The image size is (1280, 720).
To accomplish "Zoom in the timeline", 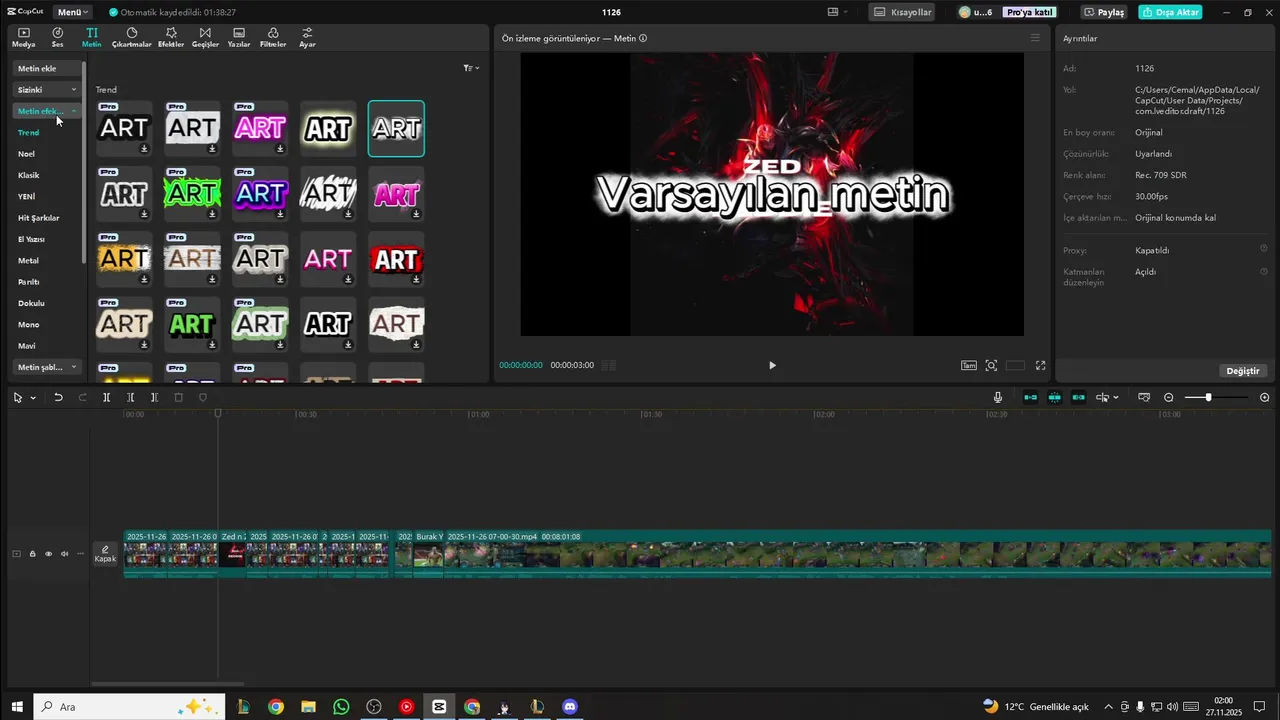I will (1264, 397).
